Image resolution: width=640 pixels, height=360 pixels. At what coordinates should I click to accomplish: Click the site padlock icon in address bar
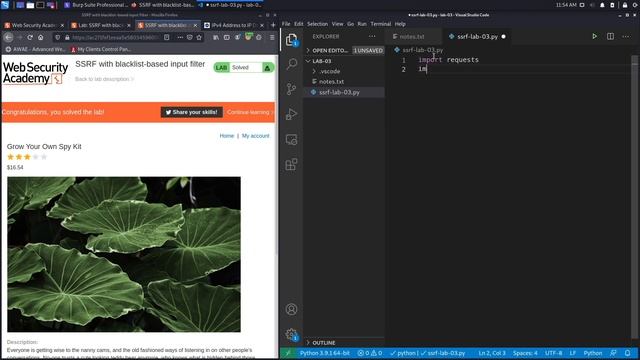[67, 37]
